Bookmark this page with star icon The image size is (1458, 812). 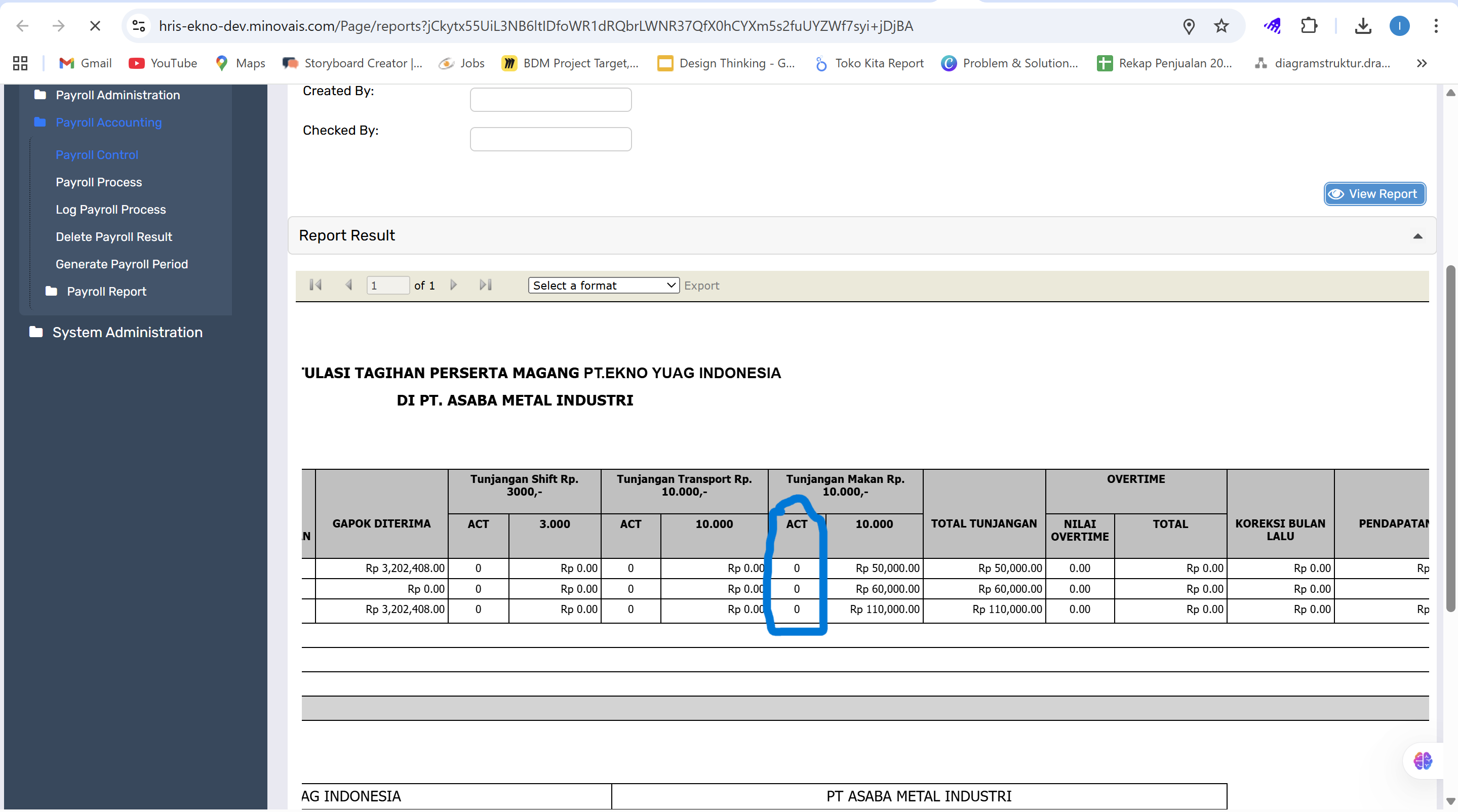tap(1221, 26)
